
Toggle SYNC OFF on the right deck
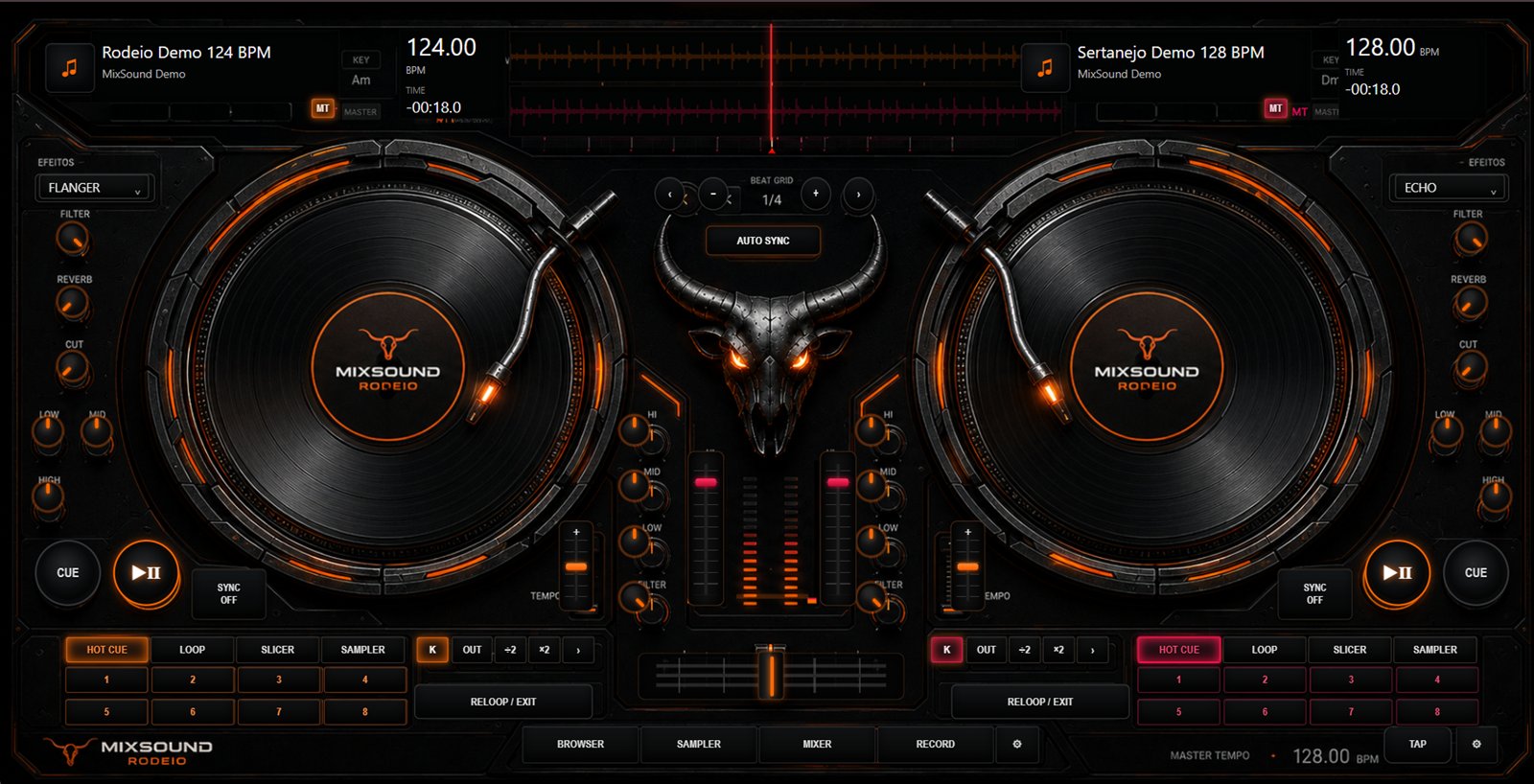point(1314,594)
